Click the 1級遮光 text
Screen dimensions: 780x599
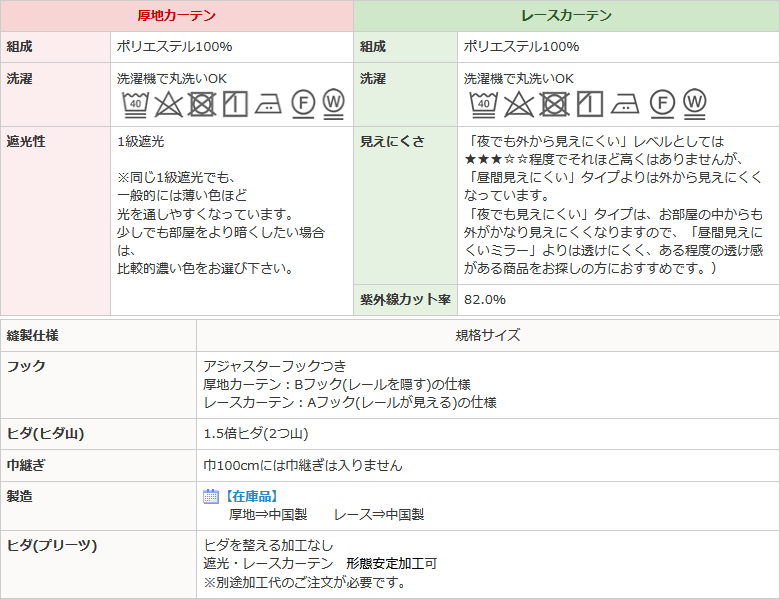tap(141, 142)
